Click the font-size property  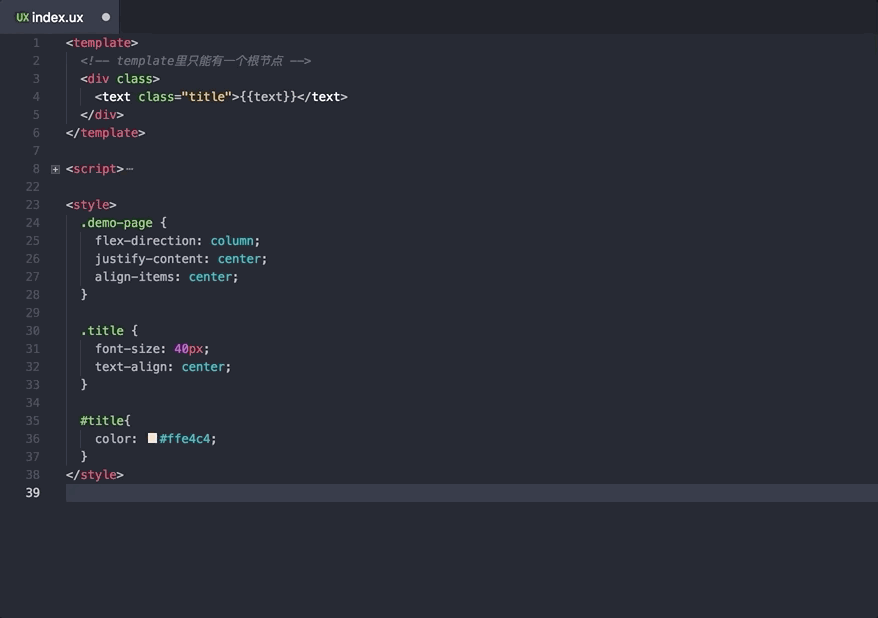pyautogui.click(x=130, y=349)
